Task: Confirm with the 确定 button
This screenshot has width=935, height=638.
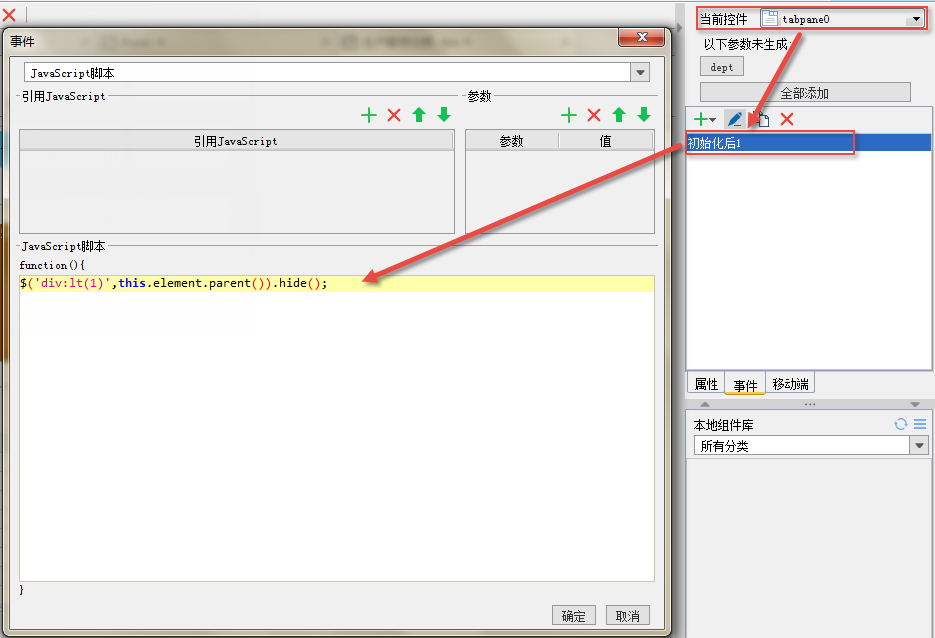Action: click(574, 615)
